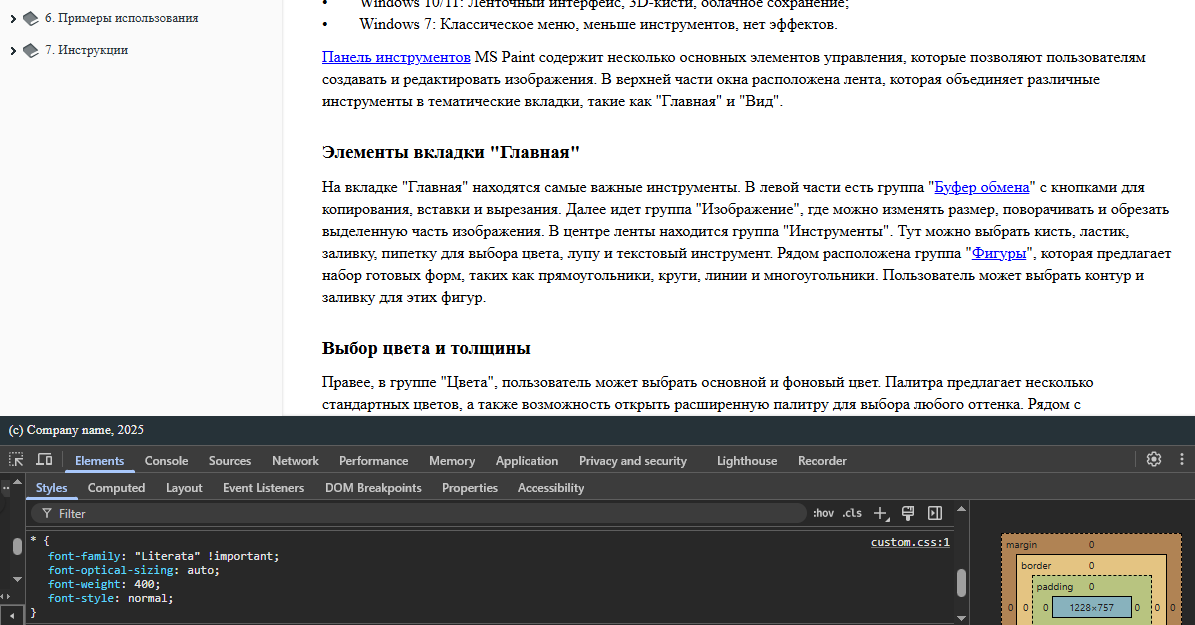The height and width of the screenshot is (625, 1195).
Task: Switch to the Console tab
Action: tap(166, 461)
